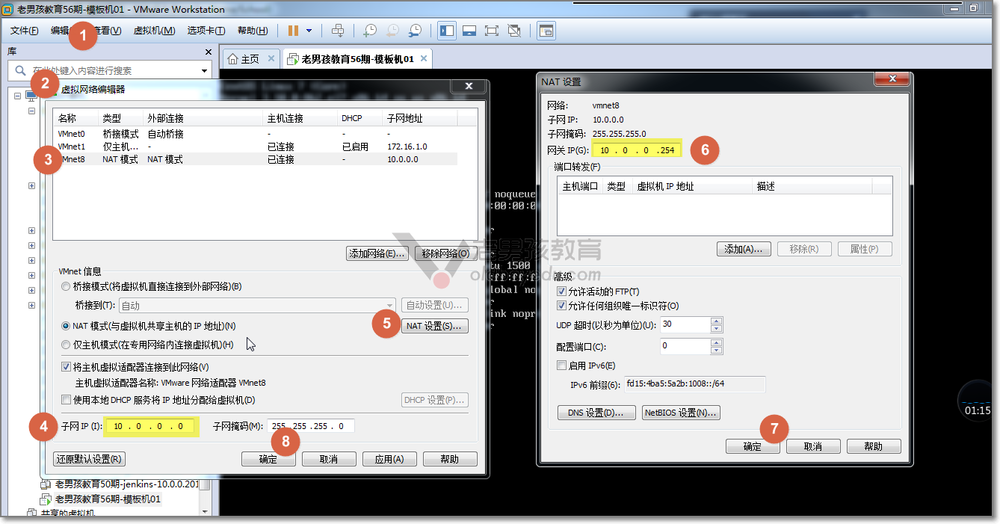Click the UDP 超时 value field

click(x=685, y=324)
